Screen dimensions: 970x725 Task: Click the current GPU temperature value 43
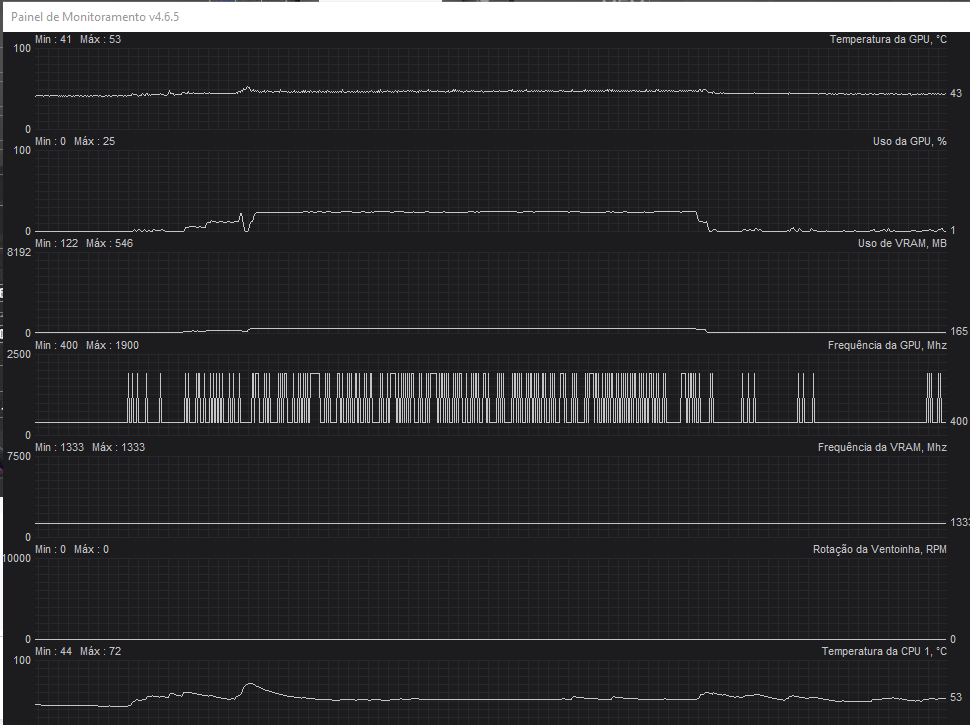pyautogui.click(x=956, y=93)
